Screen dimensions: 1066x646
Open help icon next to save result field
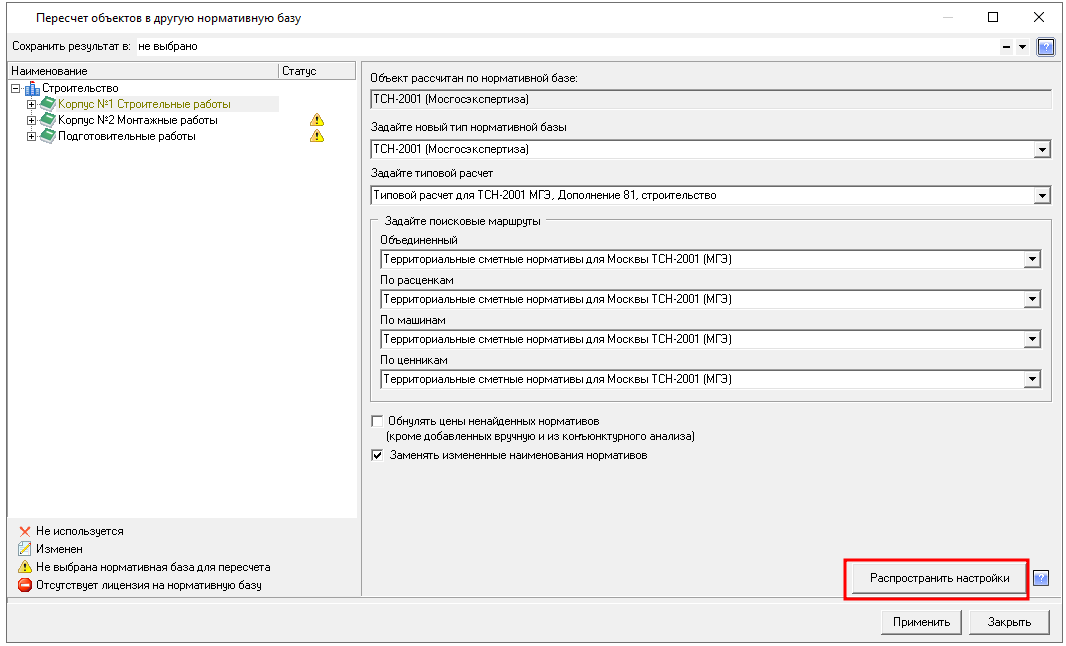(x=1046, y=47)
